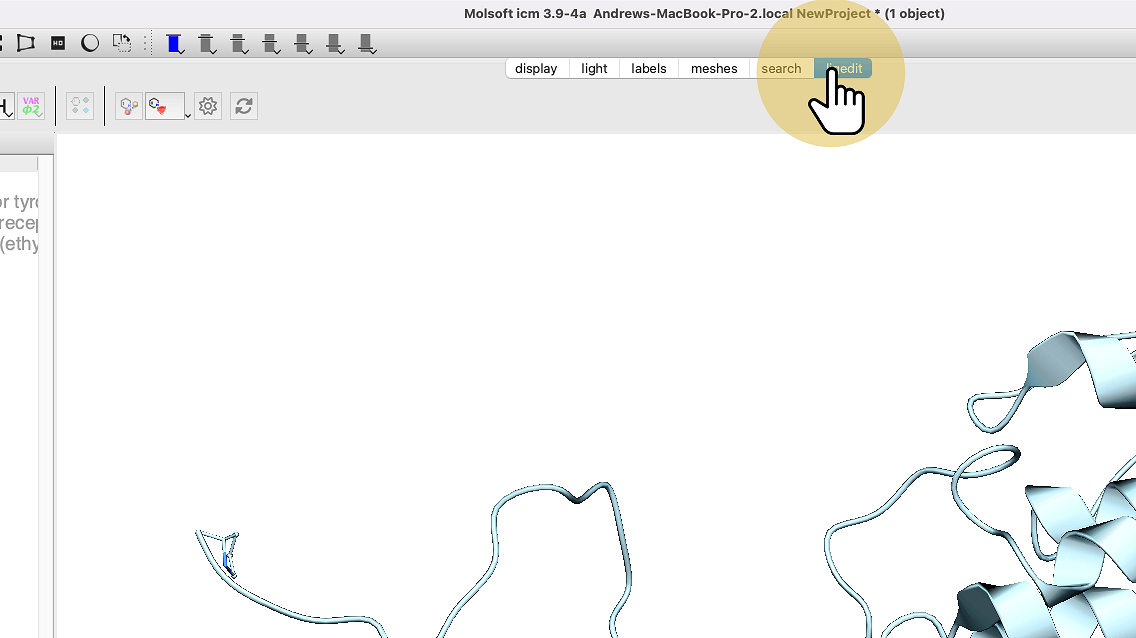Select the last gray clipping plane icon
Viewport: 1136px width, 638px height.
click(367, 44)
